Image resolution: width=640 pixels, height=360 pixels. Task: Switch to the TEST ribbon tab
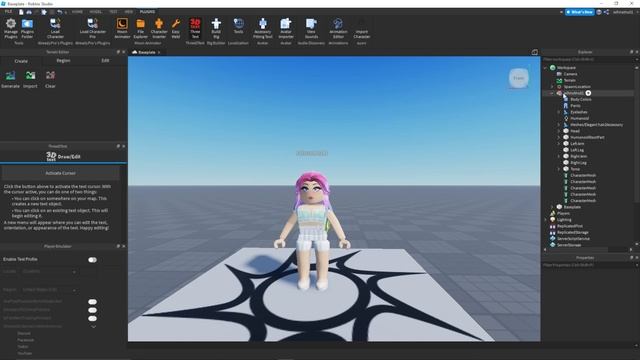113,12
